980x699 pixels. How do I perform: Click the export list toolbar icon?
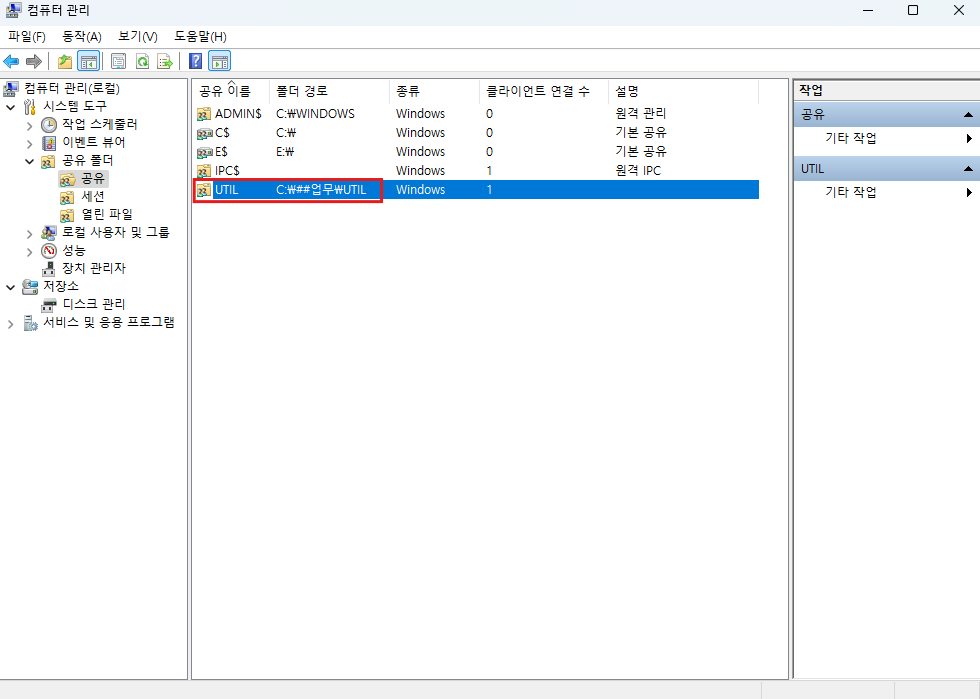(165, 61)
